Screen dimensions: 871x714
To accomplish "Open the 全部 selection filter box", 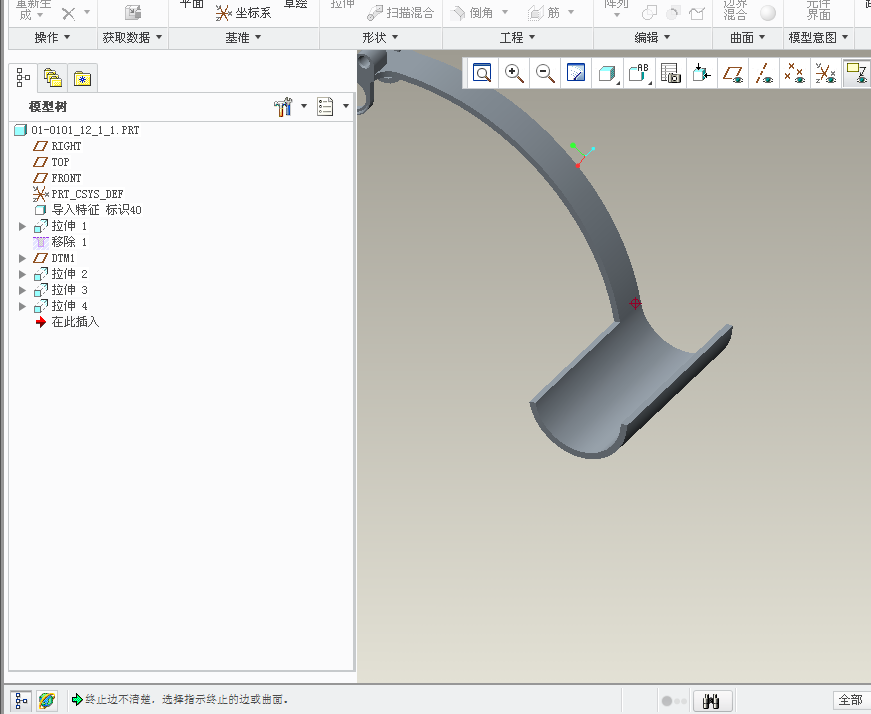I will pos(850,700).
